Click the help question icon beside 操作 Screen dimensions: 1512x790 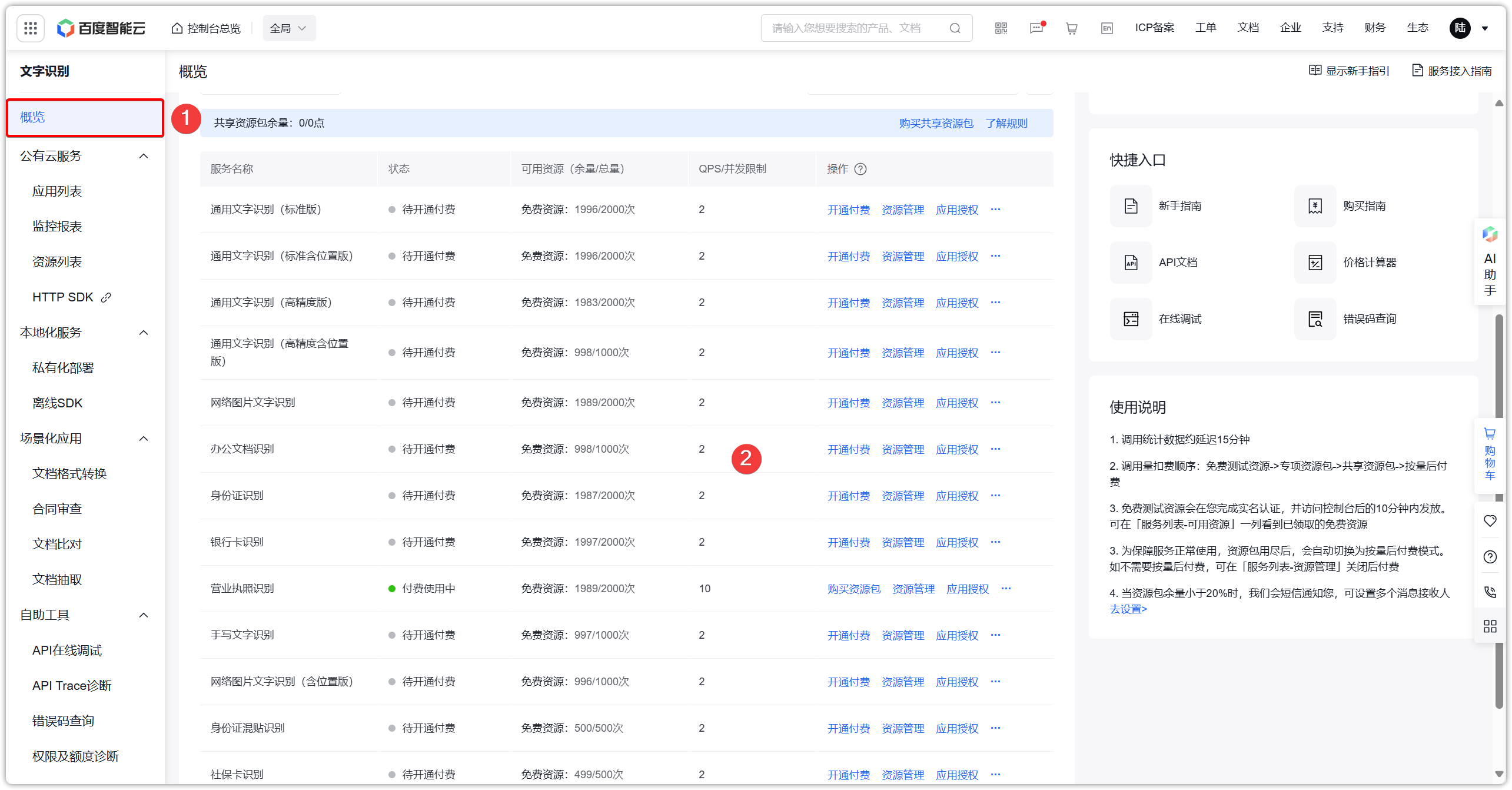[860, 169]
